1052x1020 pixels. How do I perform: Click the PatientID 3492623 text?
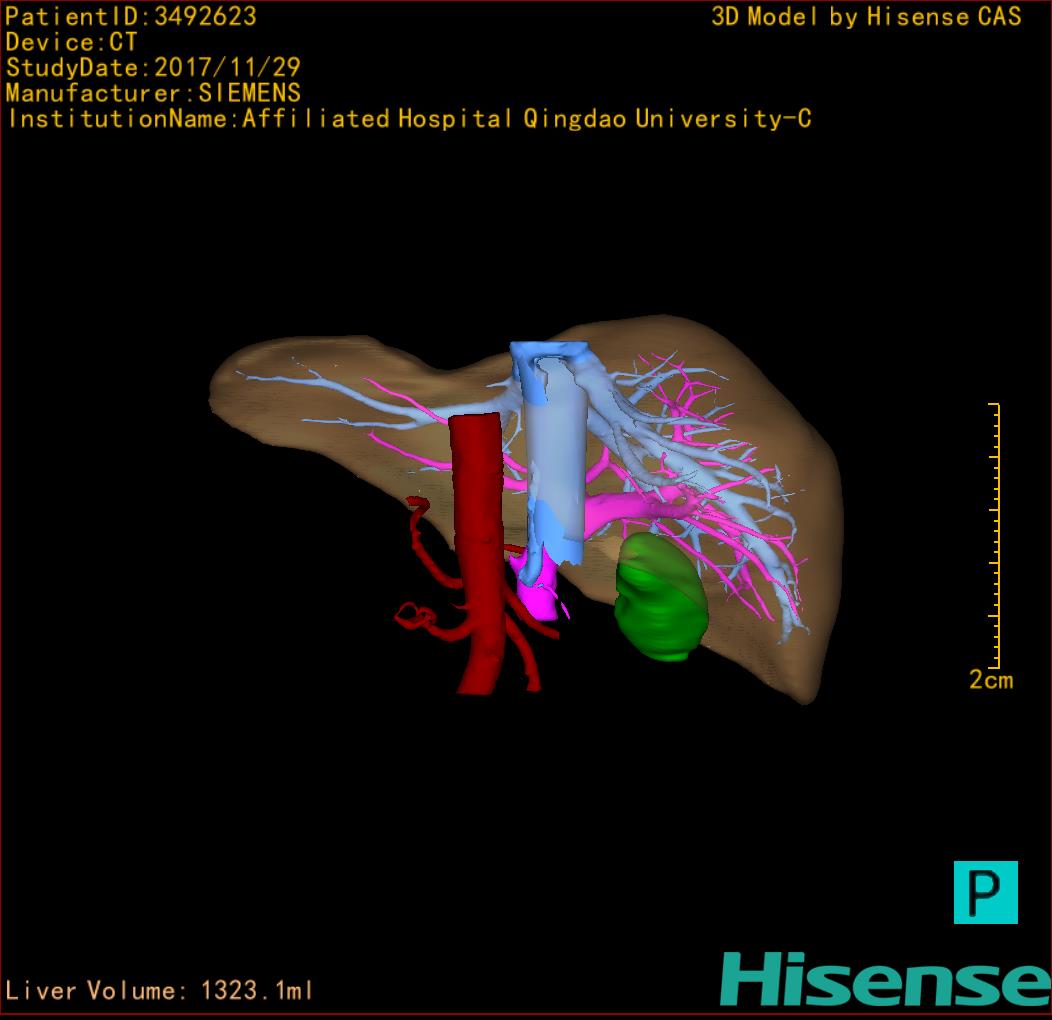click(x=131, y=17)
